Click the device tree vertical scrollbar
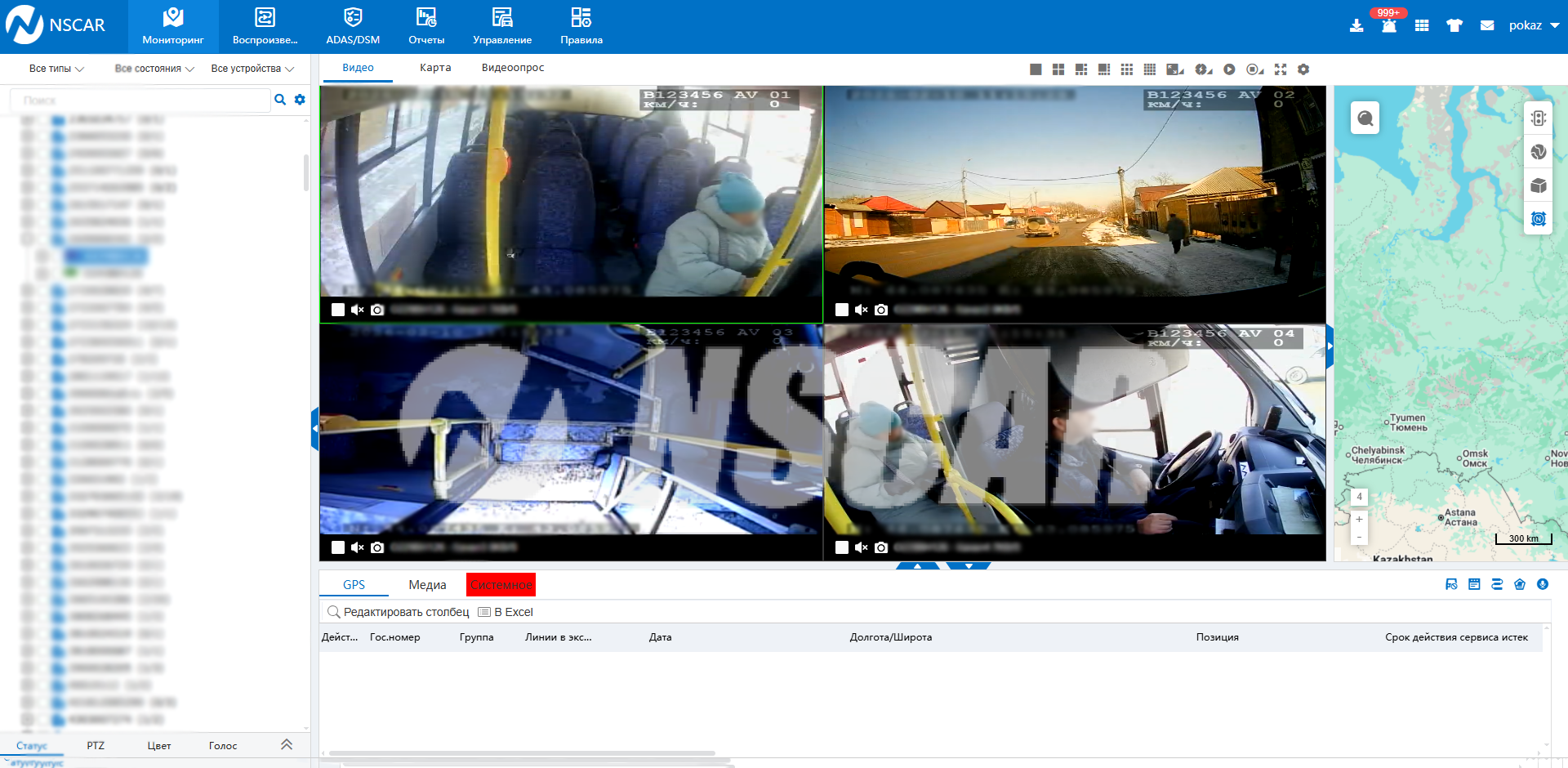The width and height of the screenshot is (1568, 768). pyautogui.click(x=306, y=173)
